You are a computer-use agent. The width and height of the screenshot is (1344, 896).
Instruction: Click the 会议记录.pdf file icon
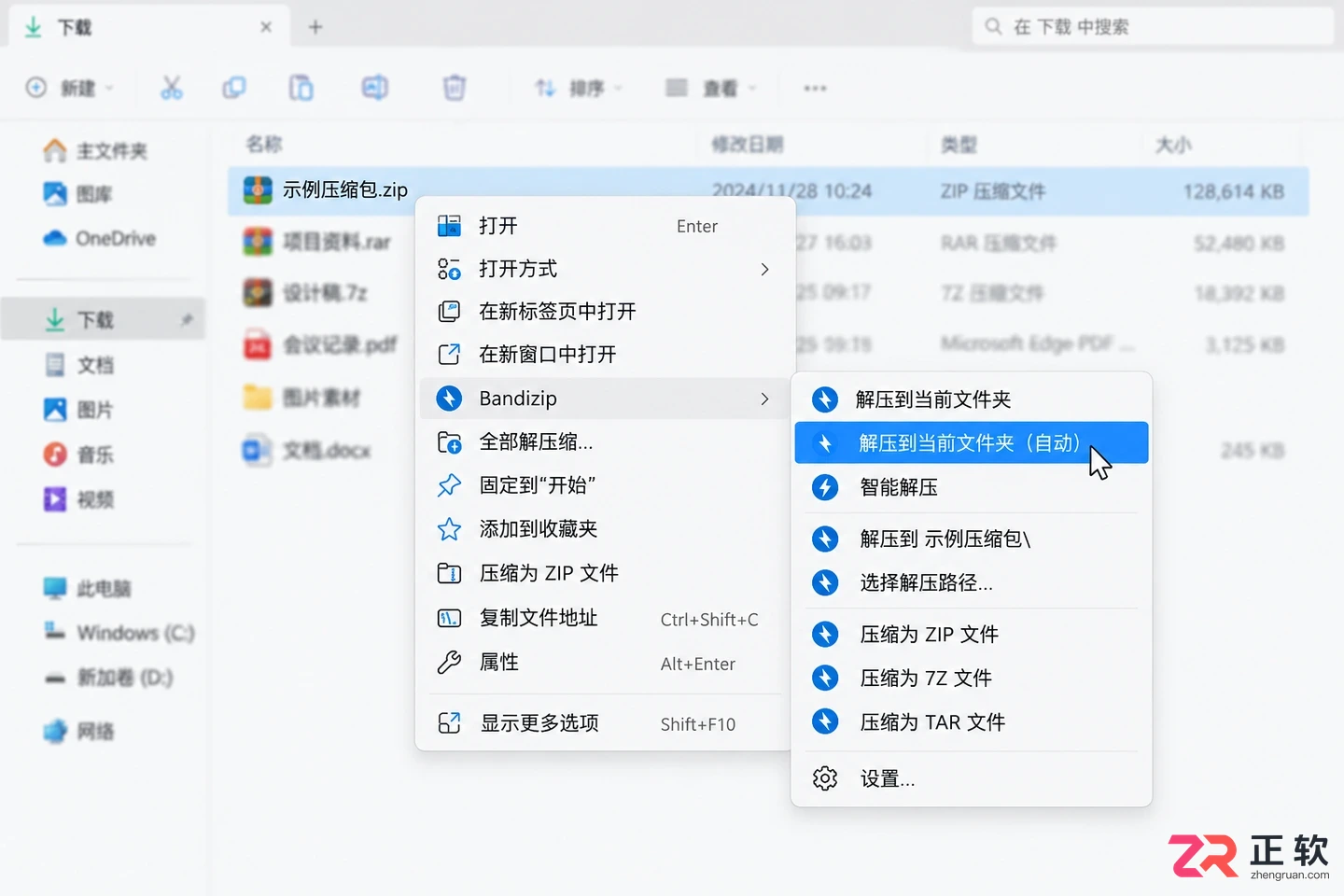tap(258, 345)
